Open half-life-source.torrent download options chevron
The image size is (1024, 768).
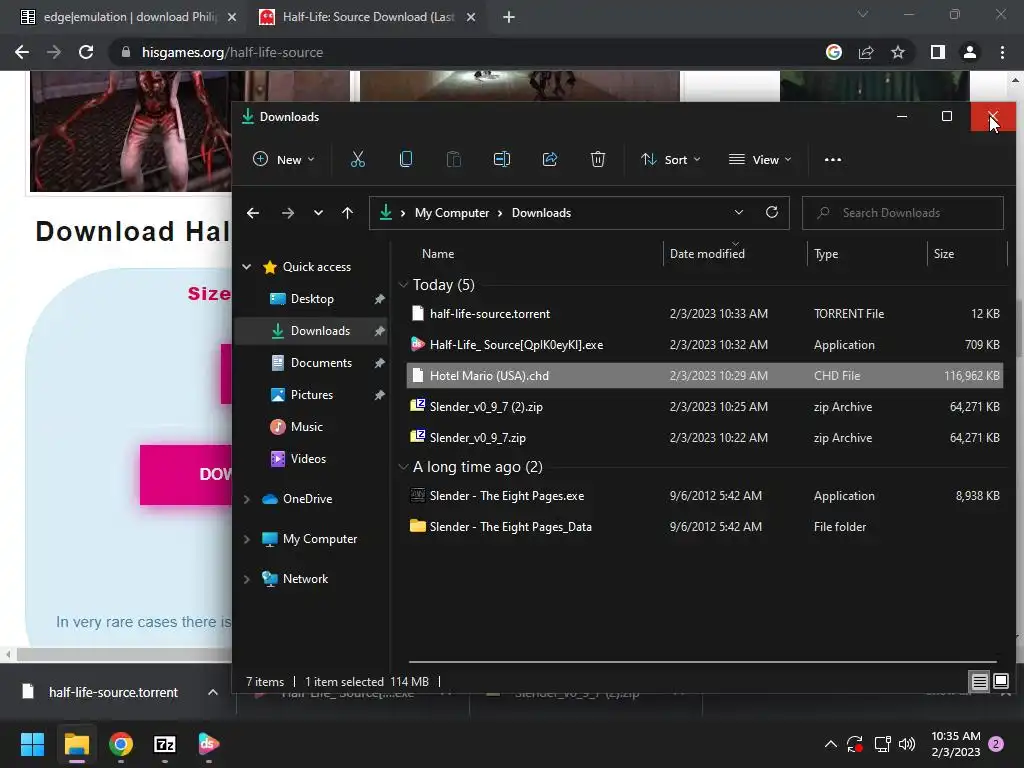(x=213, y=692)
